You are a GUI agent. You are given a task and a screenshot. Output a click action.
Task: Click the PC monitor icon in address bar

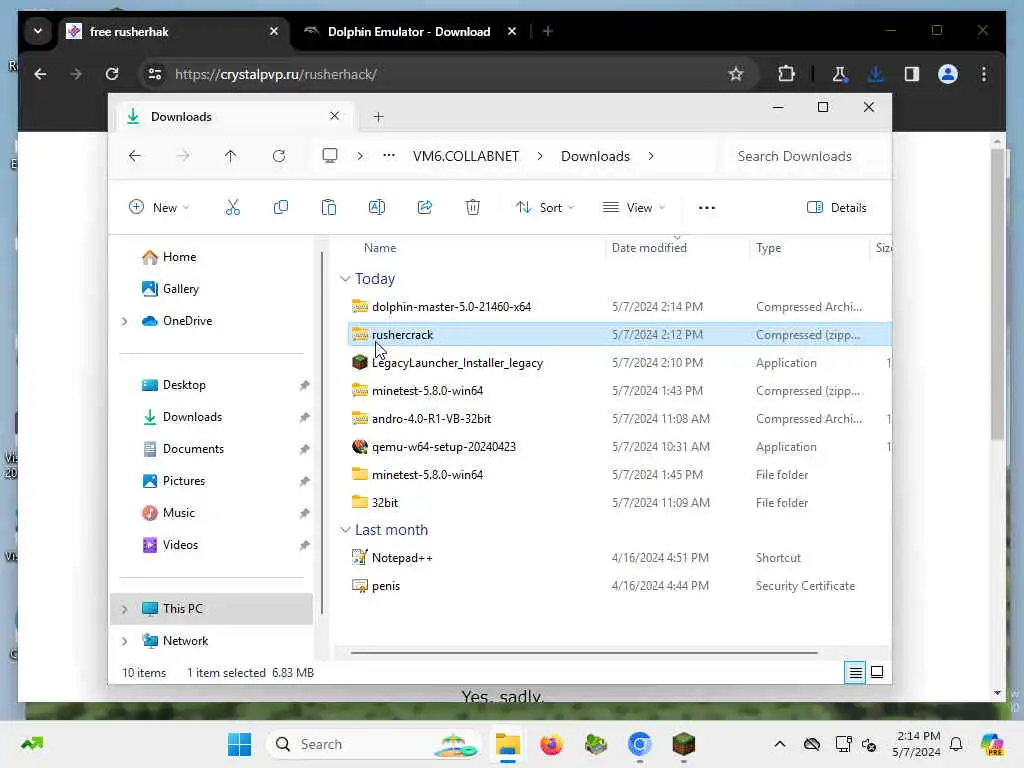tap(330, 156)
